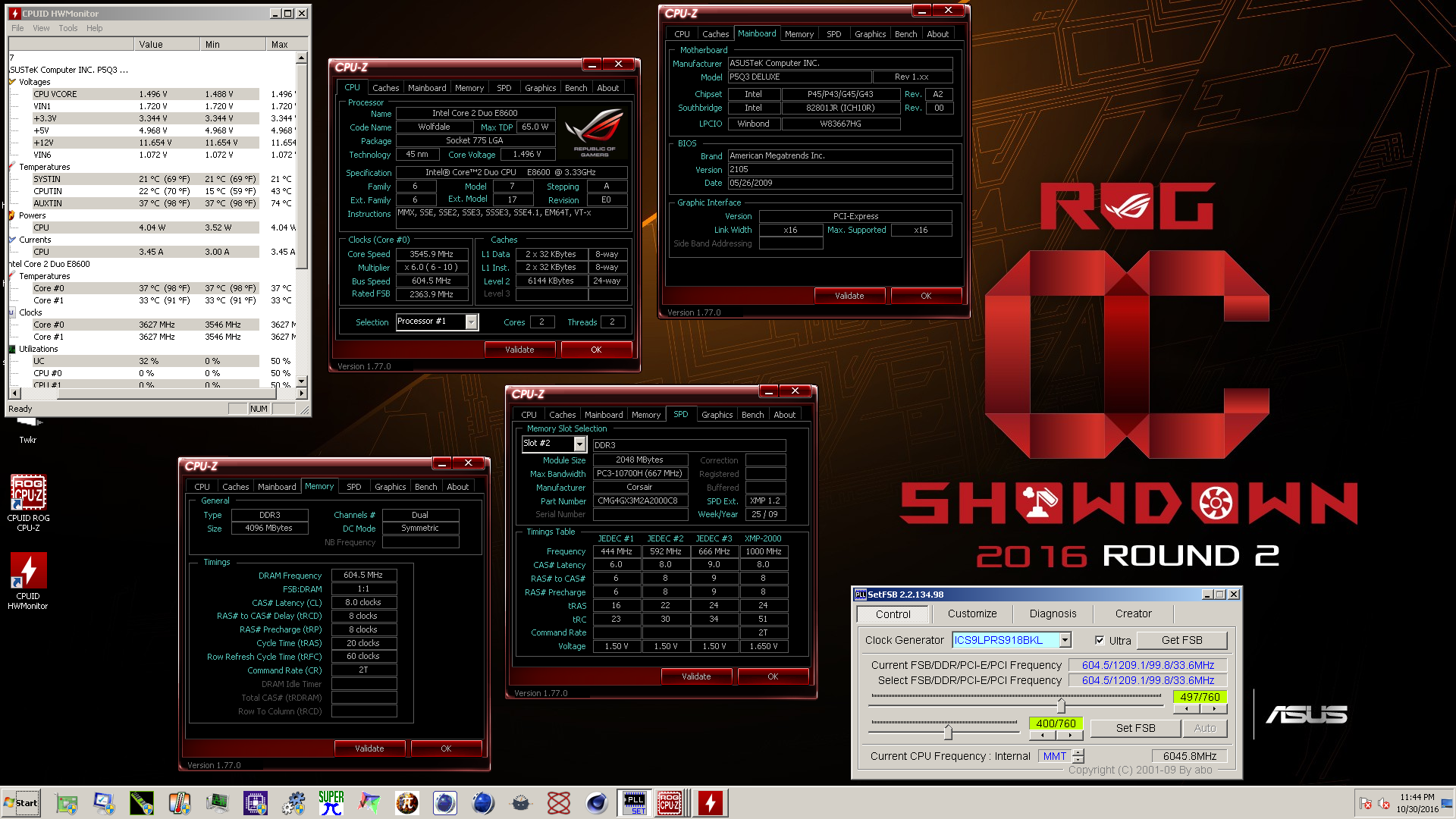
Task: Click HWMonitor horizontal scrollbar right arrow
Action: [302, 394]
